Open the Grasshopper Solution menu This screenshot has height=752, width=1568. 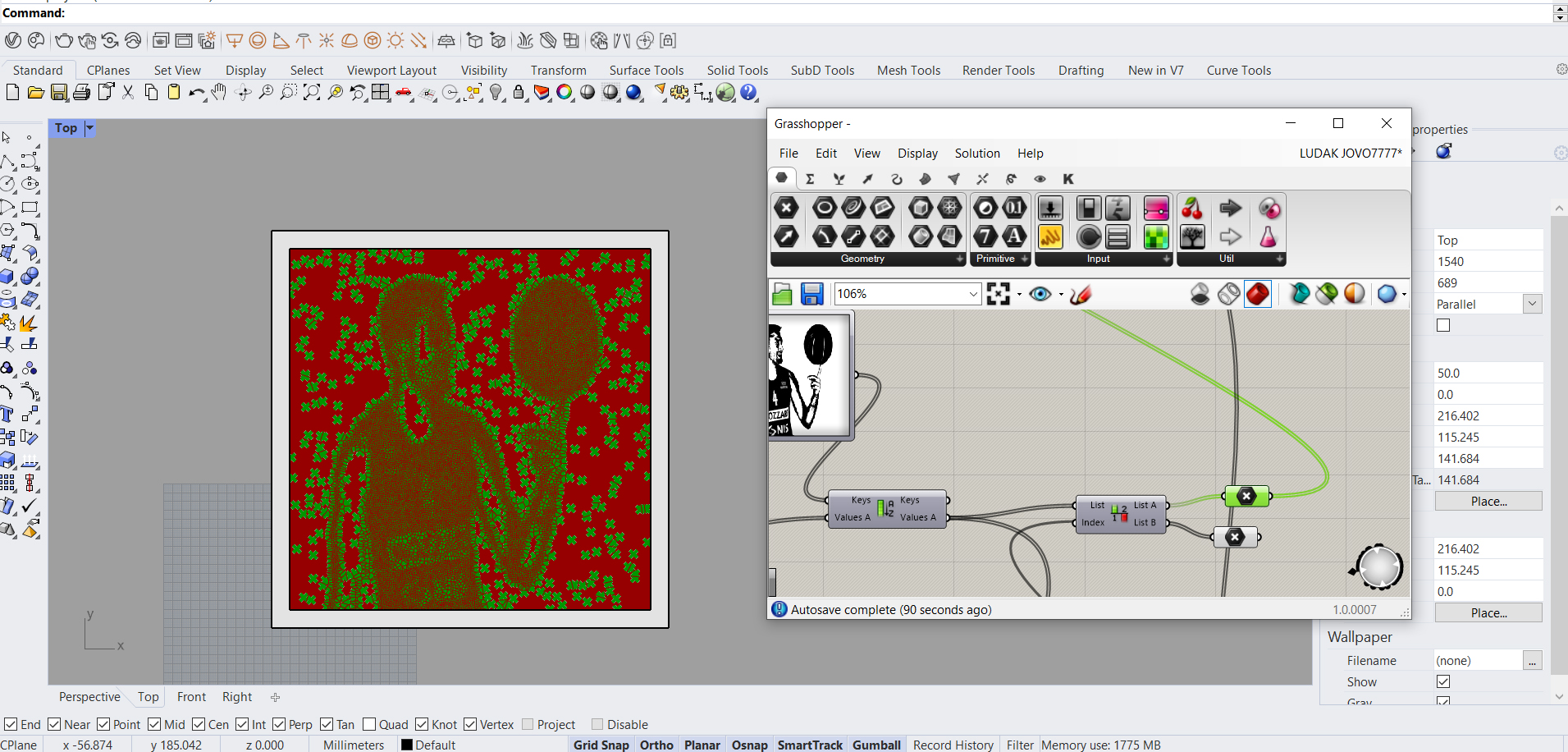click(x=976, y=154)
